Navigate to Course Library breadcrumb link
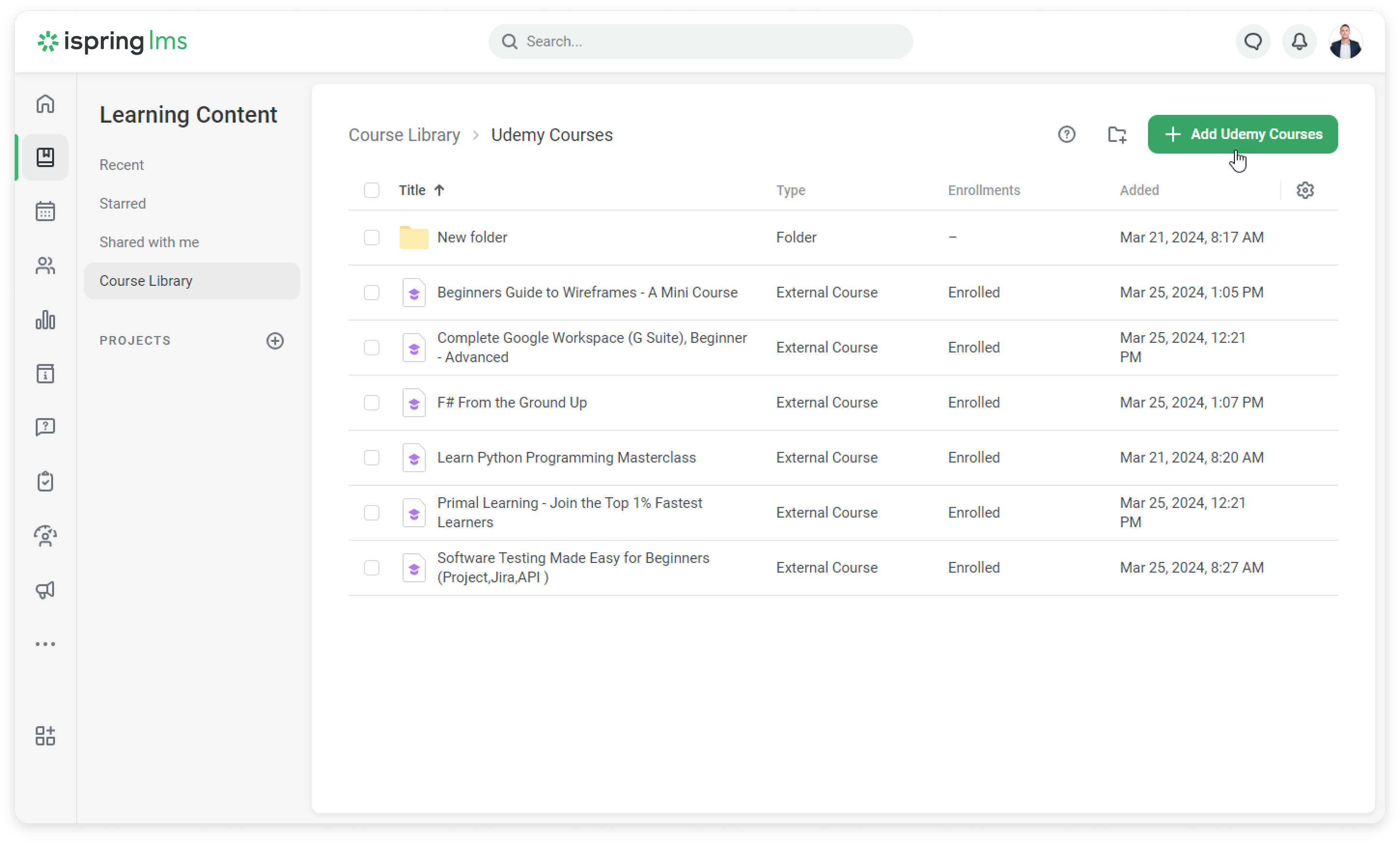 click(404, 135)
